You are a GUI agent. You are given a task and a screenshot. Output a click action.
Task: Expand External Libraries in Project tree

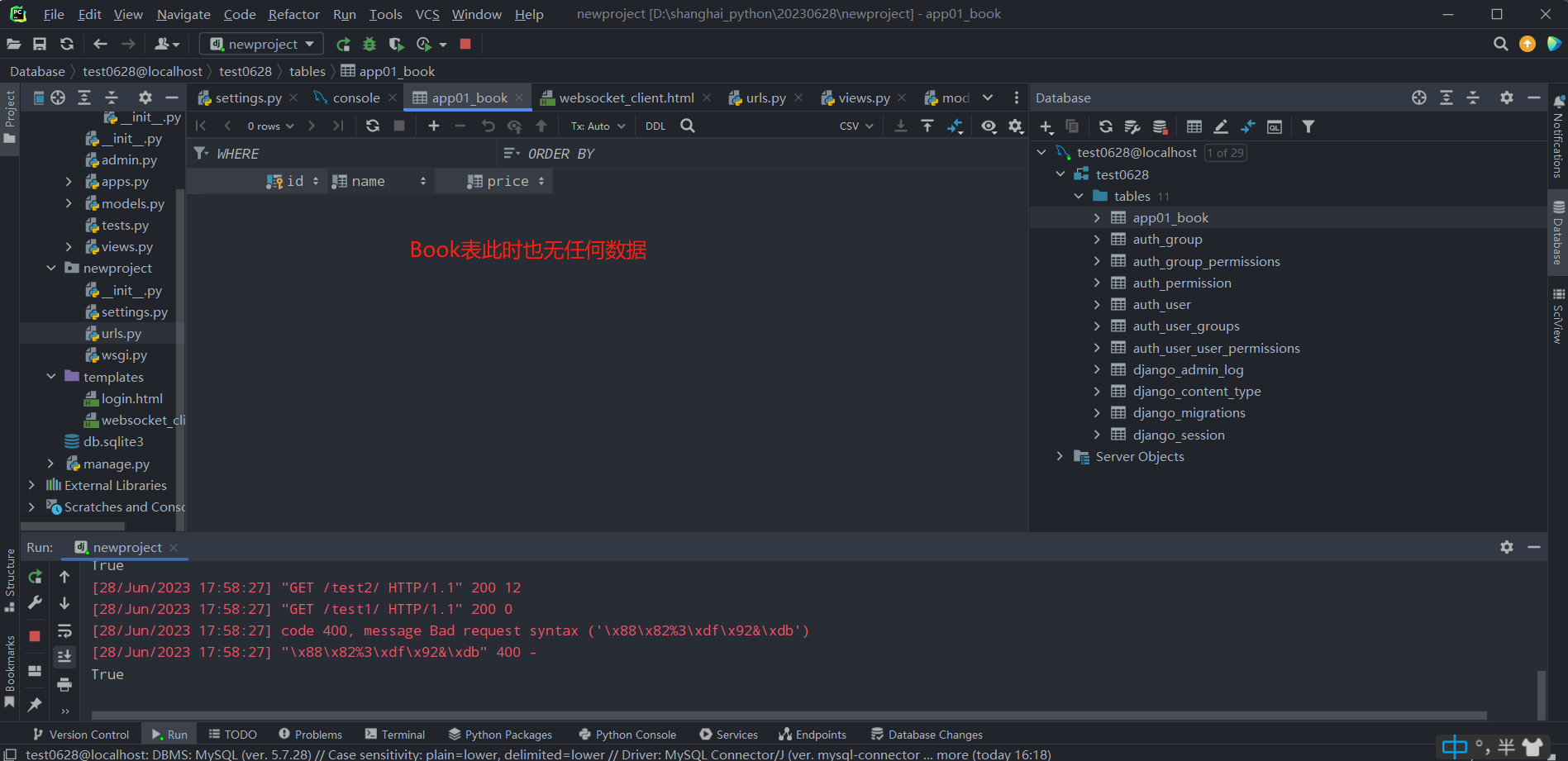tap(31, 485)
